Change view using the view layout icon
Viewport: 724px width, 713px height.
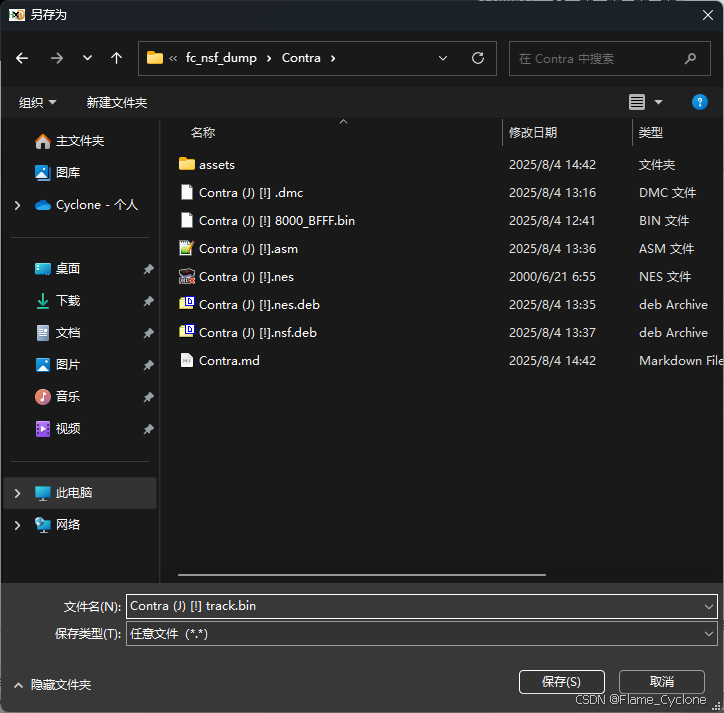[x=637, y=102]
